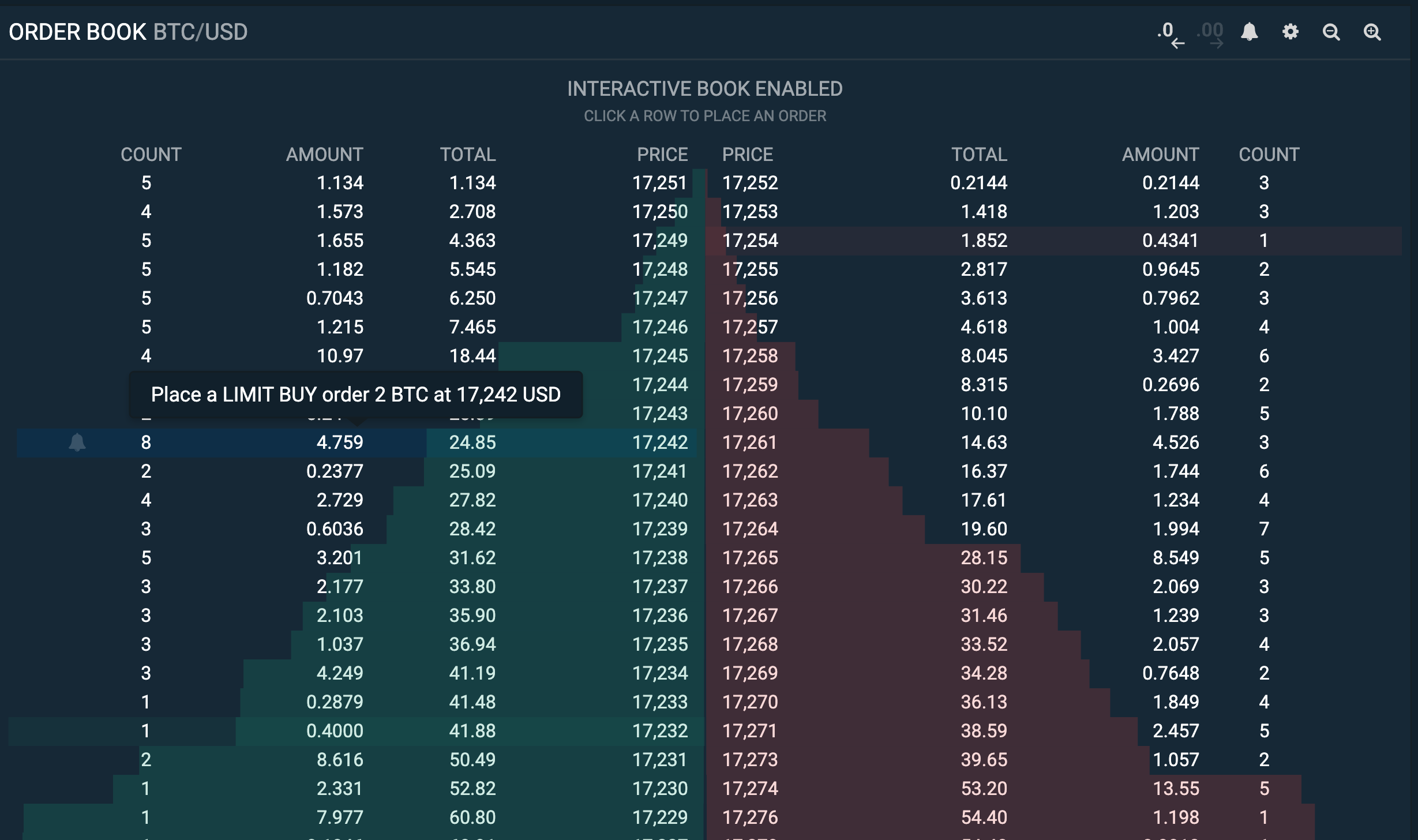Click bid price 17,243
This screenshot has width=1418, height=840.
(659, 414)
